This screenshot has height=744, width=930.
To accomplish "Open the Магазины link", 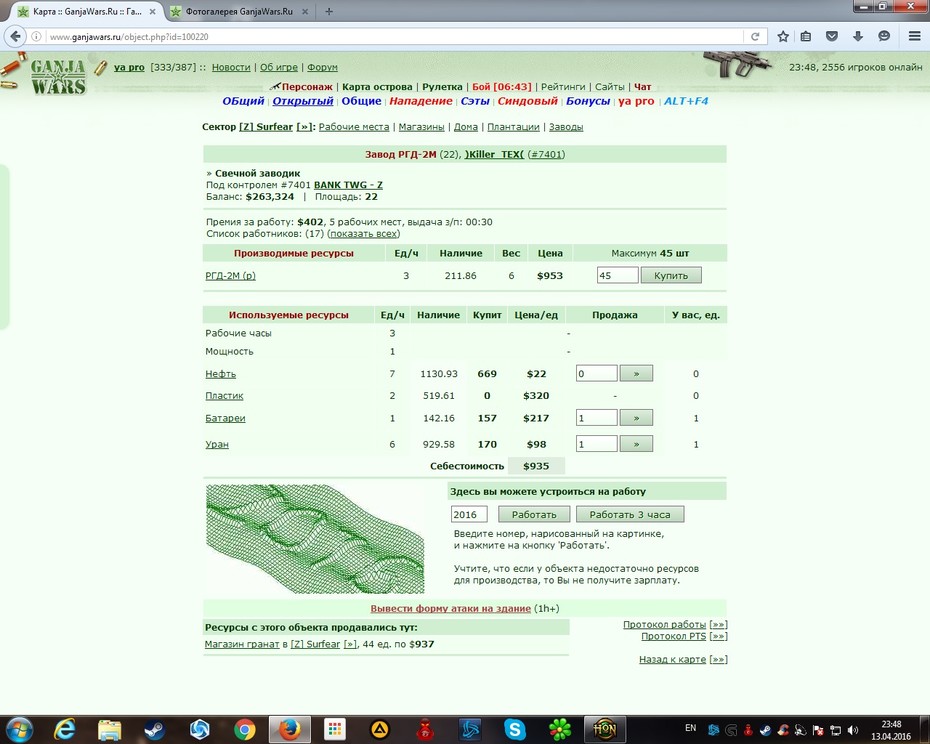I will tap(421, 127).
